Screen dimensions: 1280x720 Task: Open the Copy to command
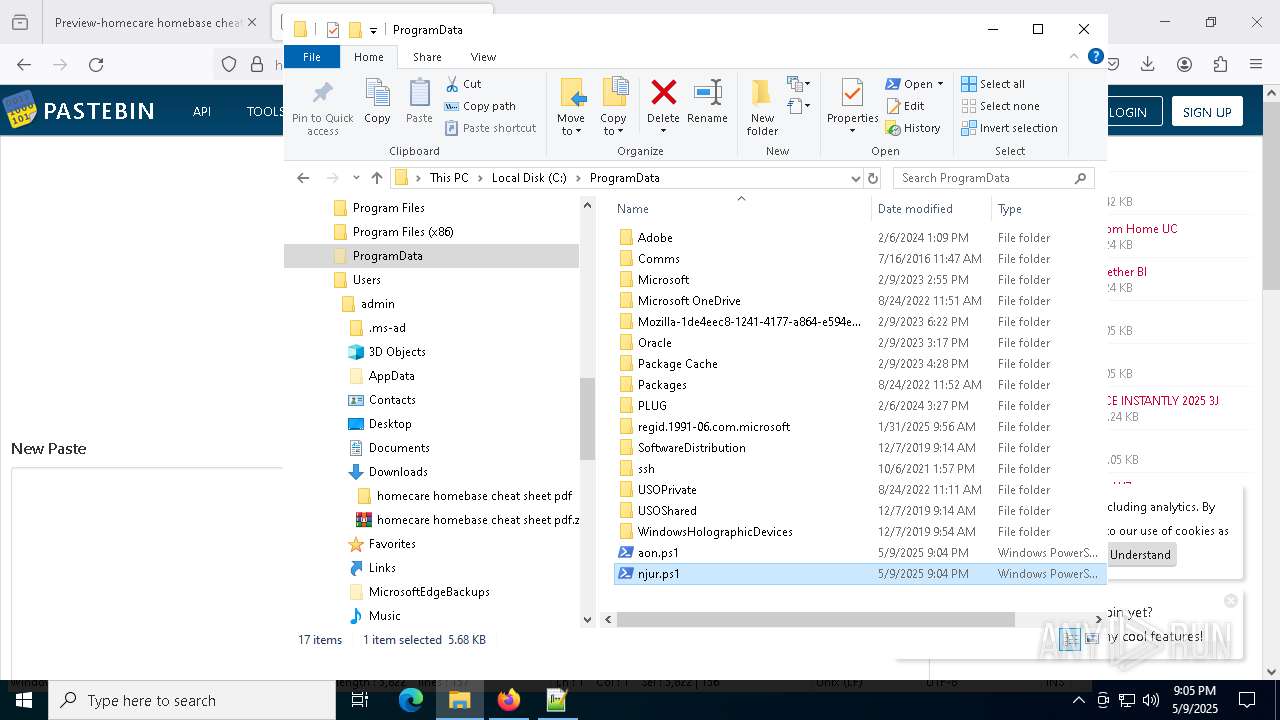point(614,106)
